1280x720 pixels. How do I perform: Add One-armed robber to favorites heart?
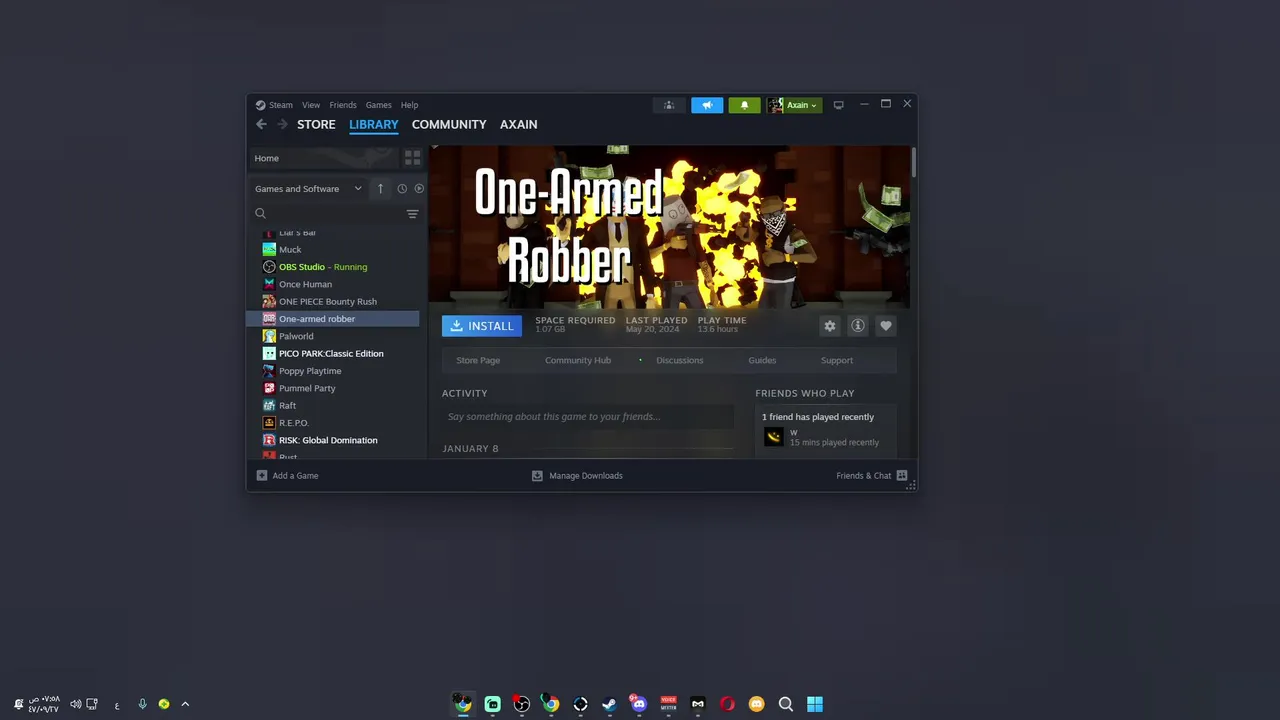coord(886,326)
